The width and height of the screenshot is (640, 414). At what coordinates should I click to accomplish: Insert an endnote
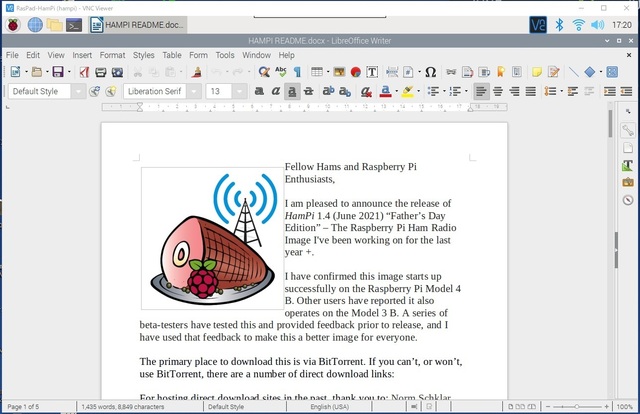(x=484, y=72)
